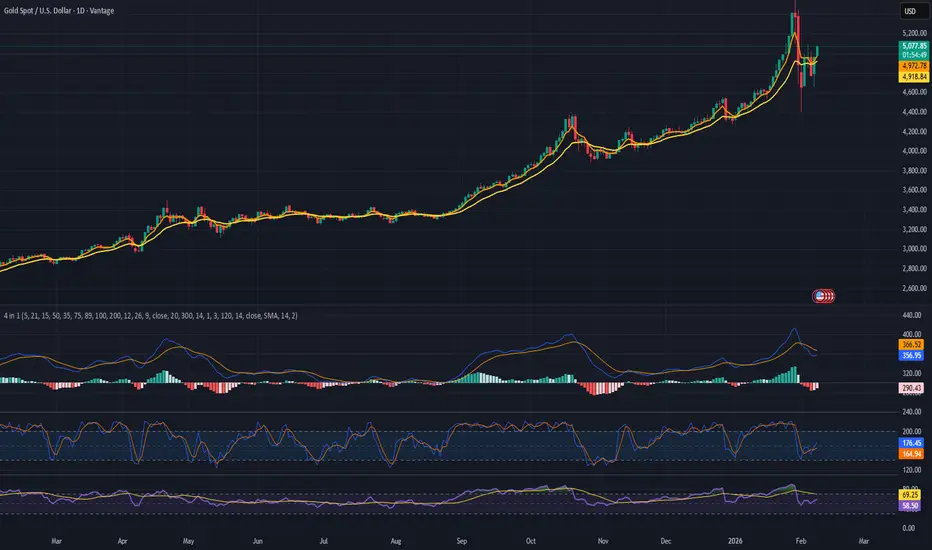Click the Sep label on the time axis
The height and width of the screenshot is (550, 932).
coord(462,542)
